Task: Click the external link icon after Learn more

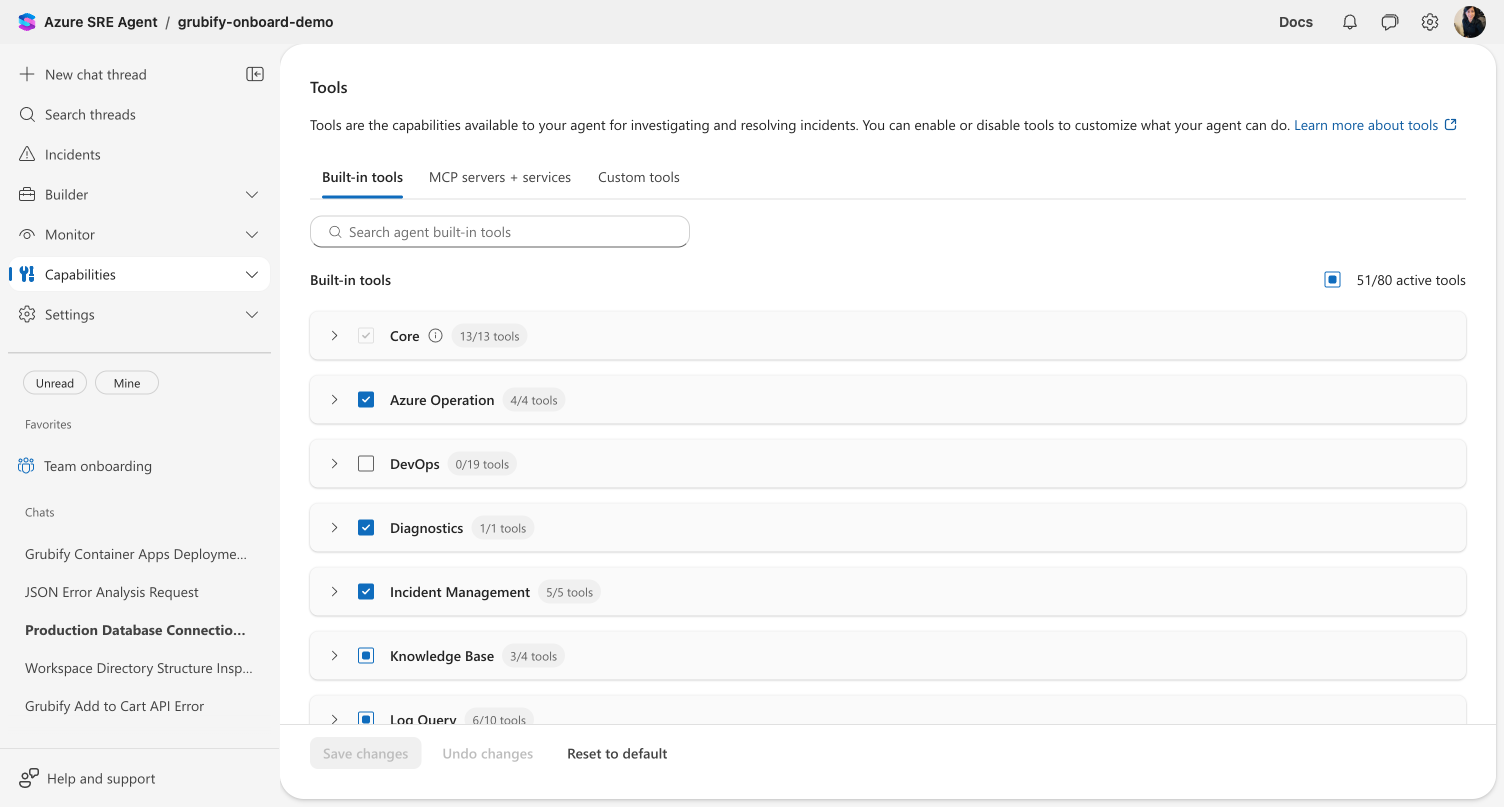Action: (1451, 125)
